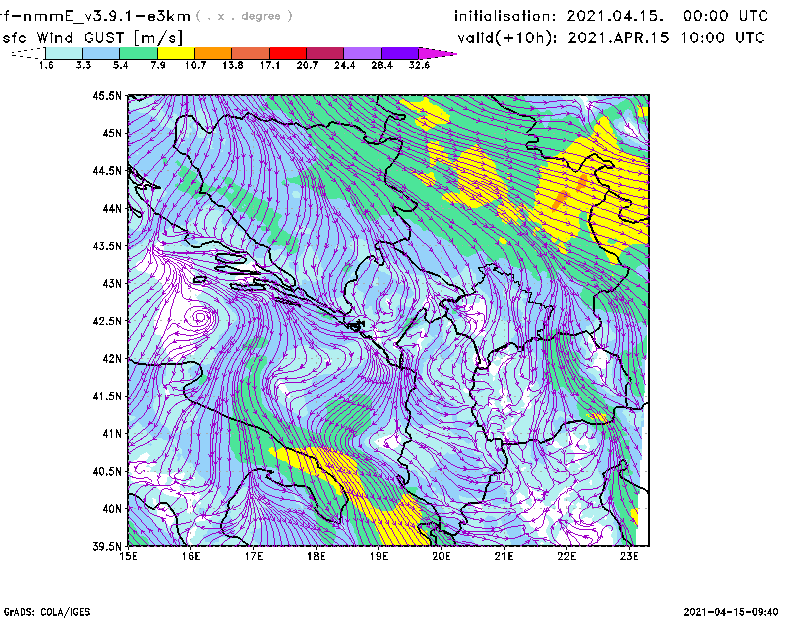Click the '00:00 UTC' initialisation time

pos(725,16)
